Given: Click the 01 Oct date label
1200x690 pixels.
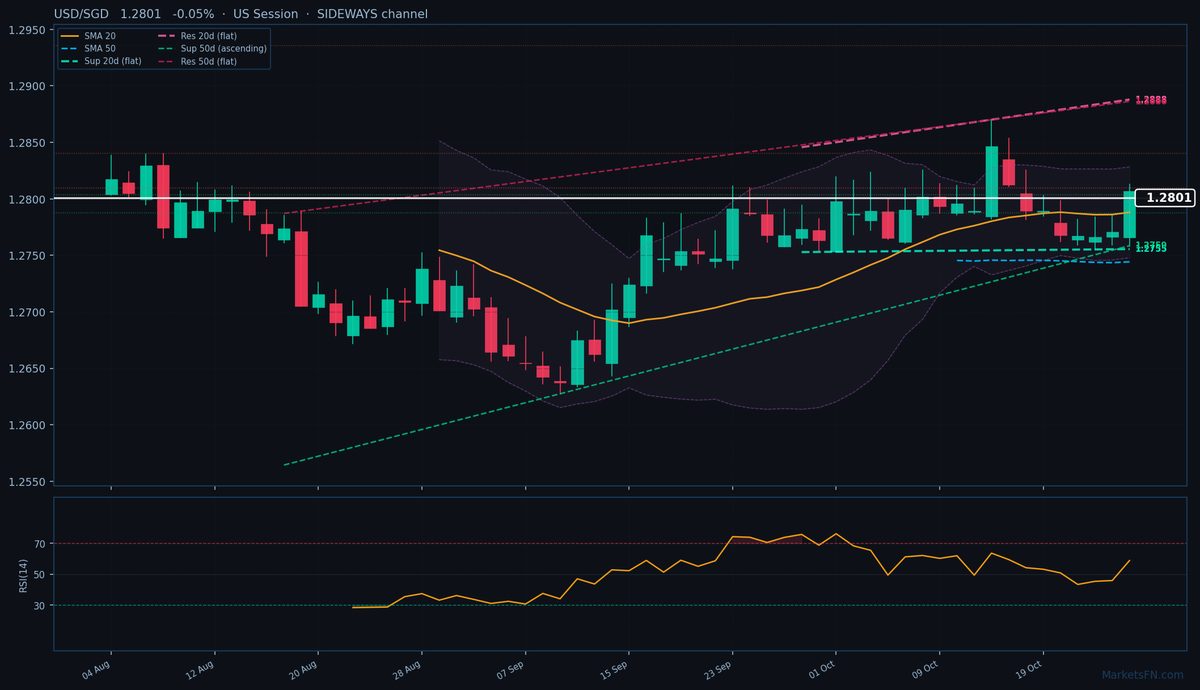Looking at the screenshot, I should 822,669.
